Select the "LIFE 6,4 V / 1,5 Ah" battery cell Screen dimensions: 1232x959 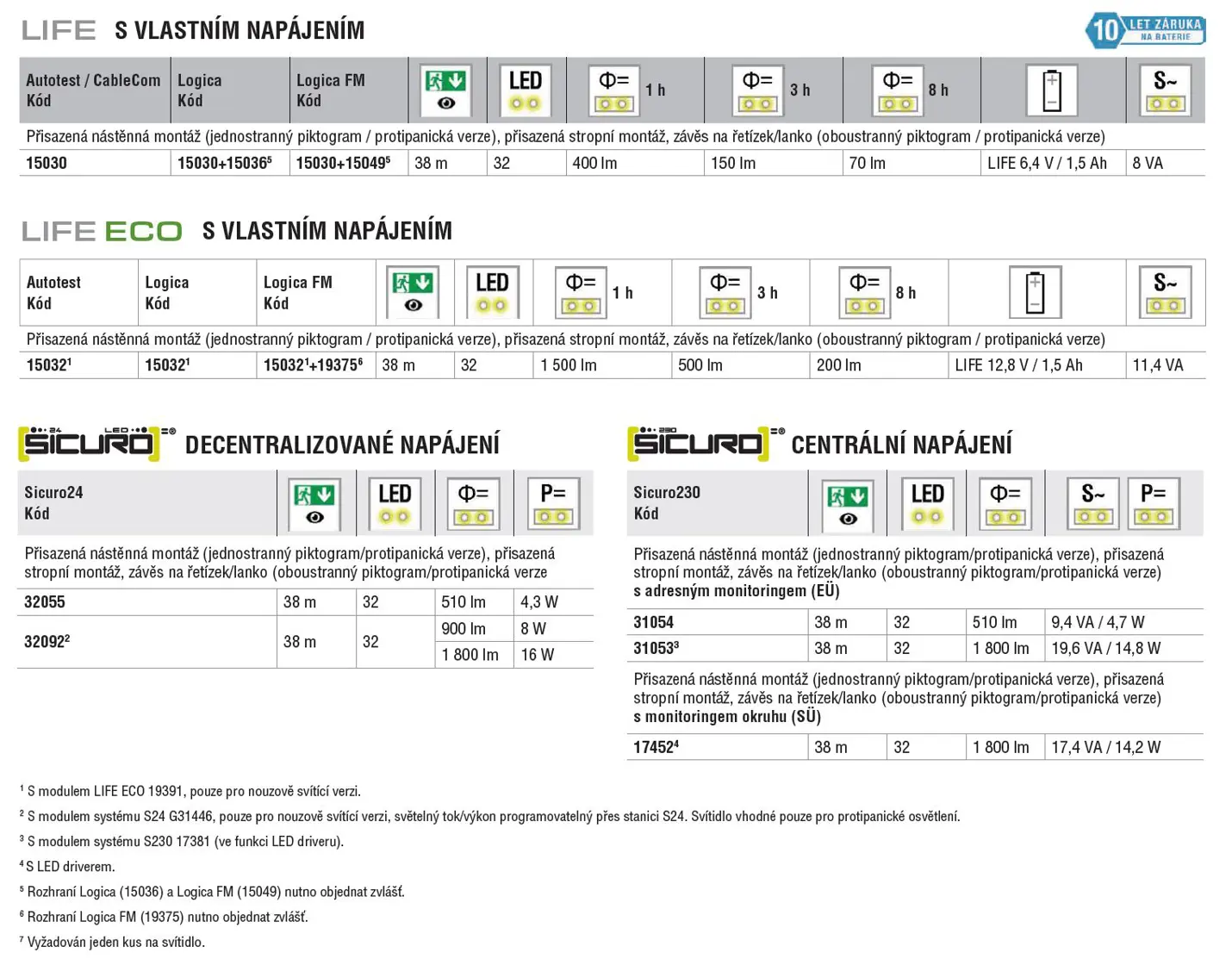pyautogui.click(x=1054, y=163)
